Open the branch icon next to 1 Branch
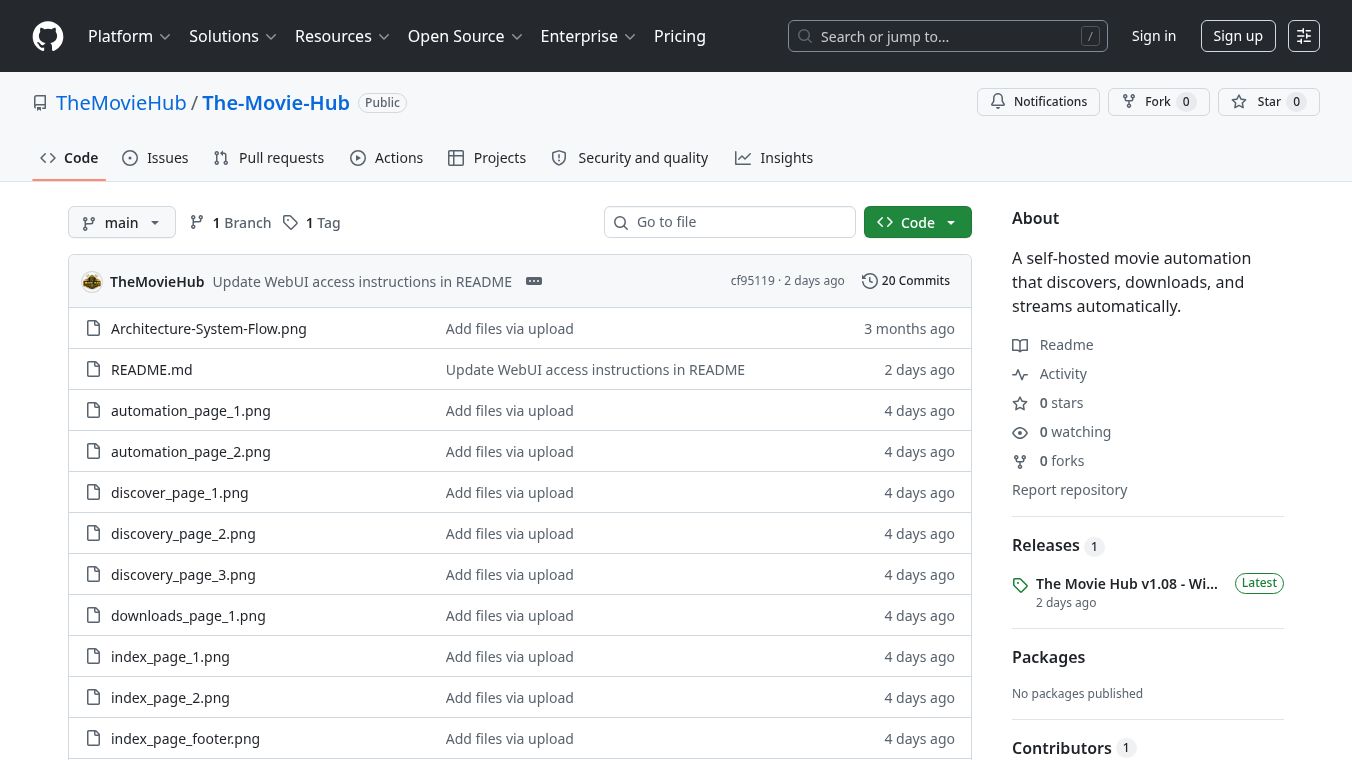The height and width of the screenshot is (760, 1352). coord(197,222)
